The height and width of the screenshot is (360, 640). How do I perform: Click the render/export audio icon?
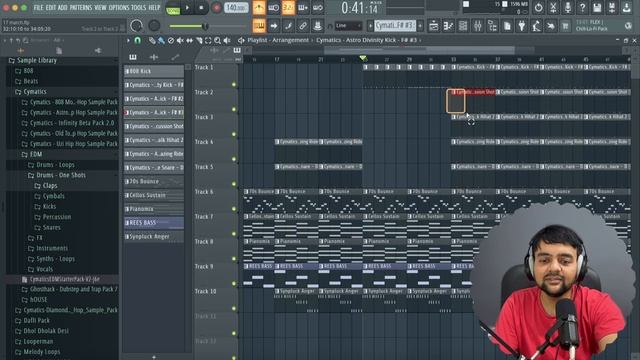point(612,7)
